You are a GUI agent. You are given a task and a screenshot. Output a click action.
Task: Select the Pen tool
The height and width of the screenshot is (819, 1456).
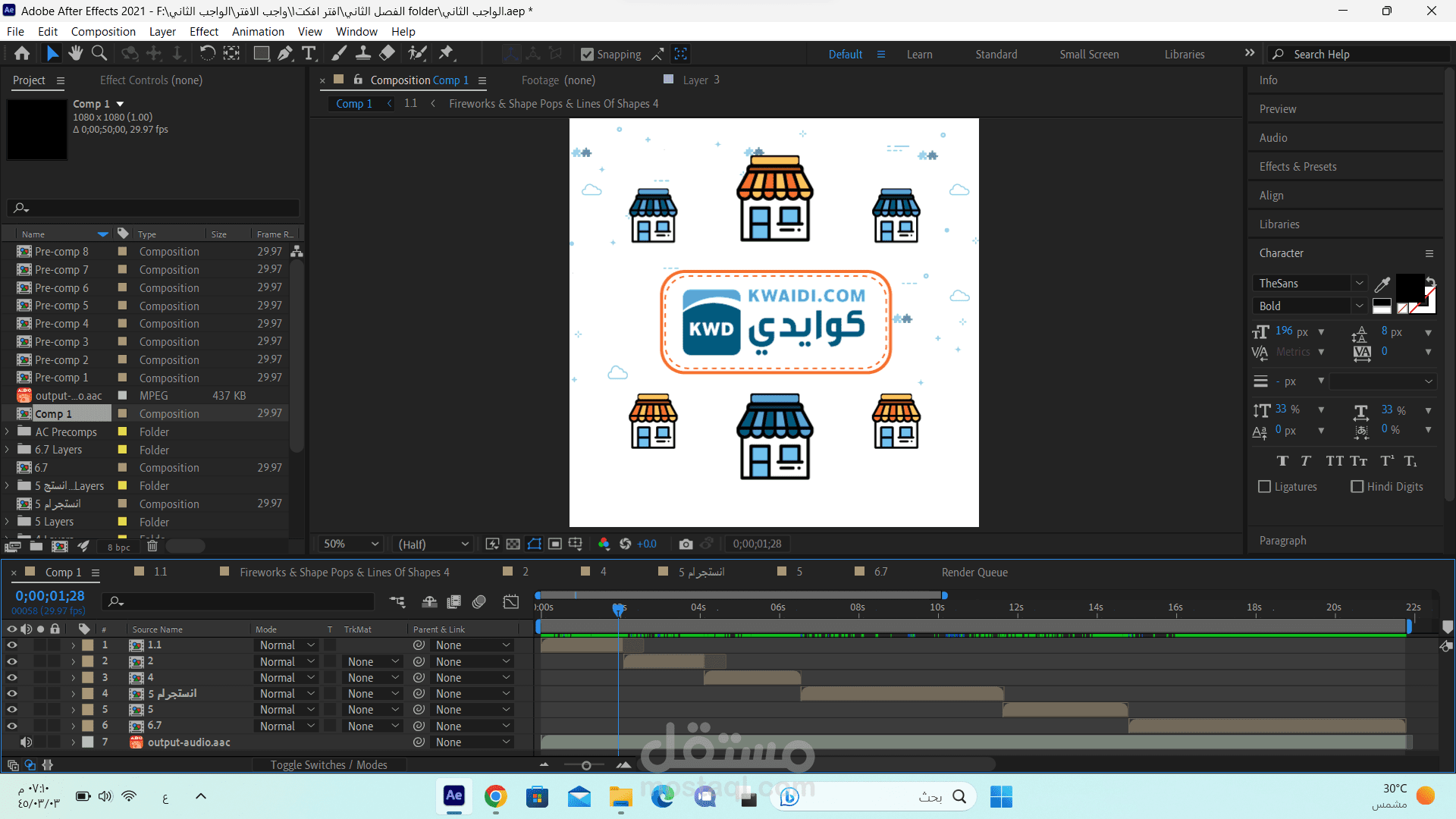(285, 53)
